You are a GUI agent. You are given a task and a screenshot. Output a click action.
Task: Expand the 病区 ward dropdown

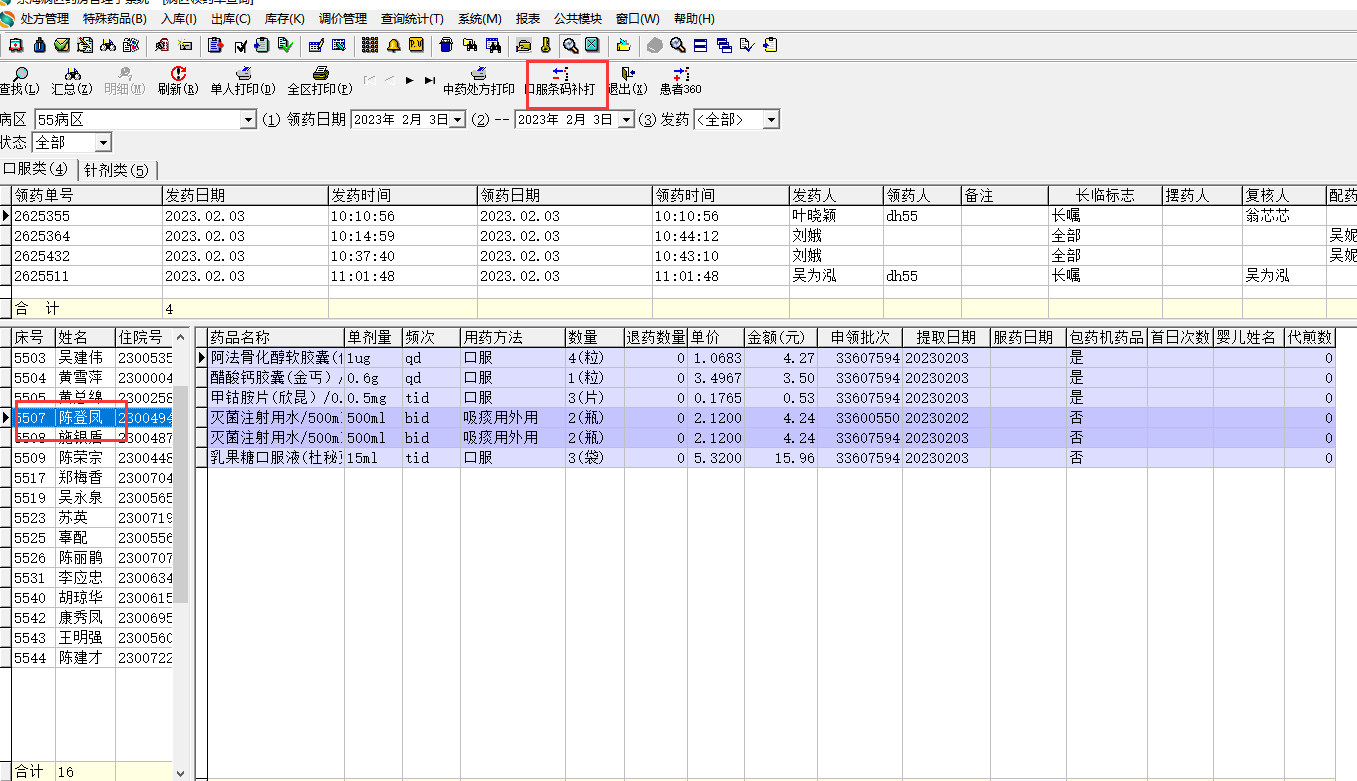[249, 120]
